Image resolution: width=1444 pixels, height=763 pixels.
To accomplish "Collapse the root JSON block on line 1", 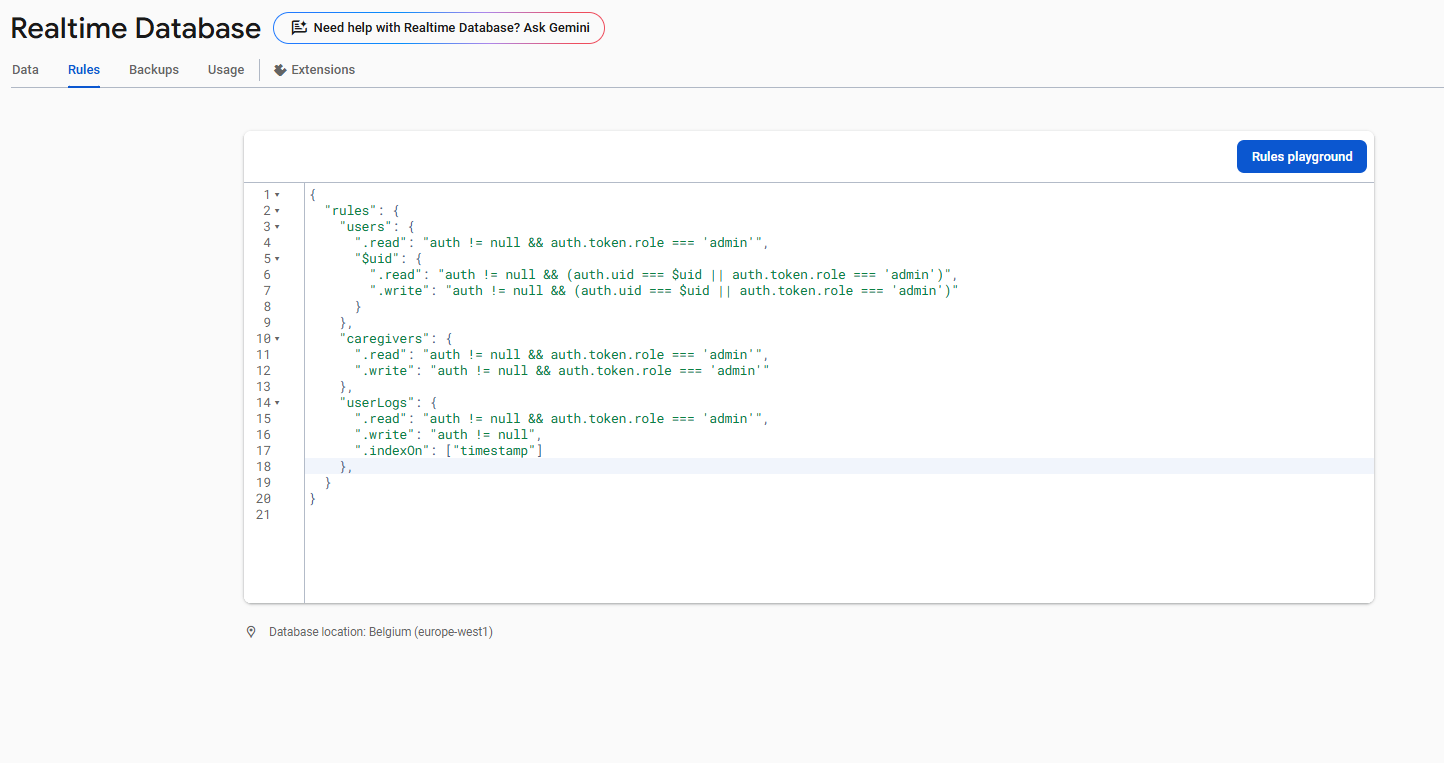I will point(275,193).
